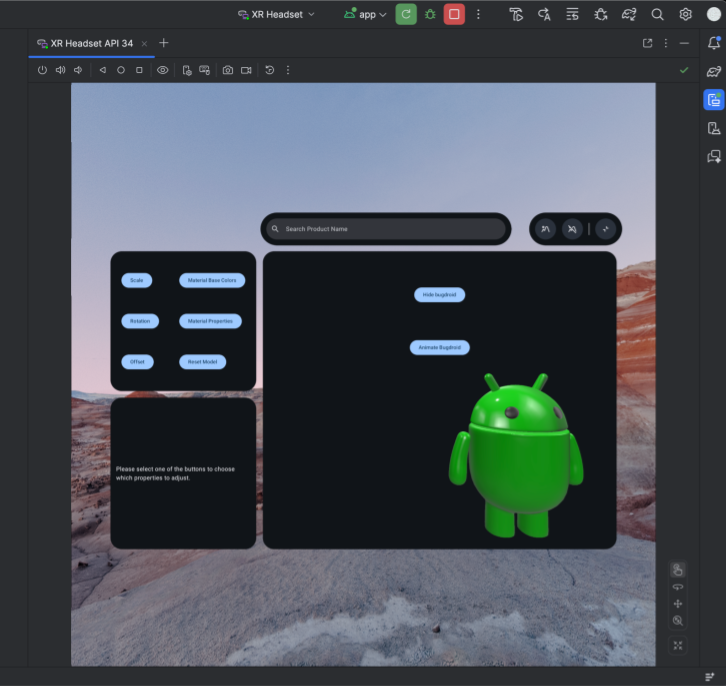The image size is (726, 686).
Task: Select the rotate view navigation tool
Action: (678, 587)
